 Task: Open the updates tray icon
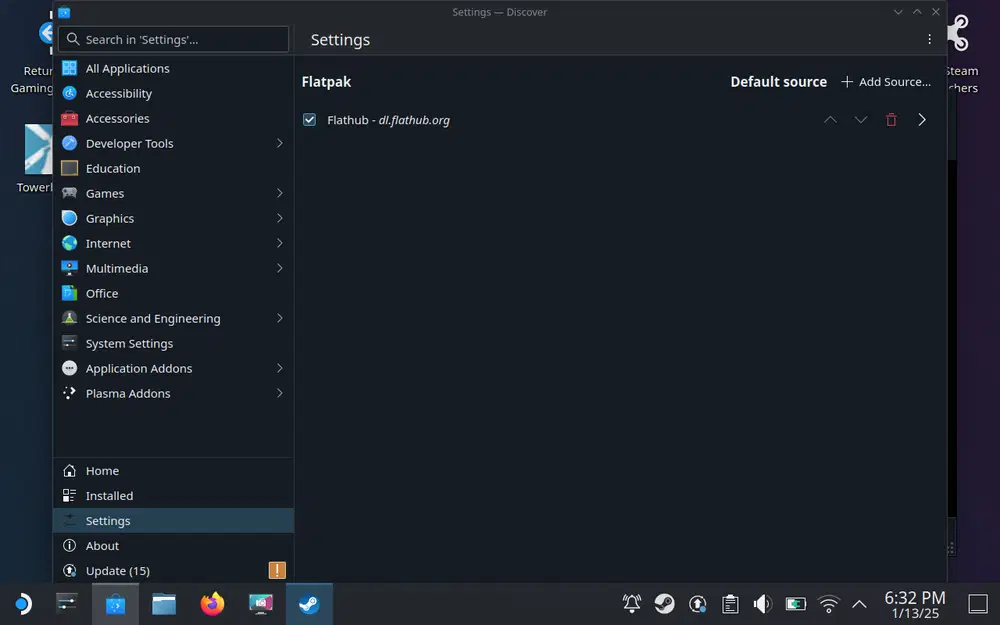click(x=698, y=603)
